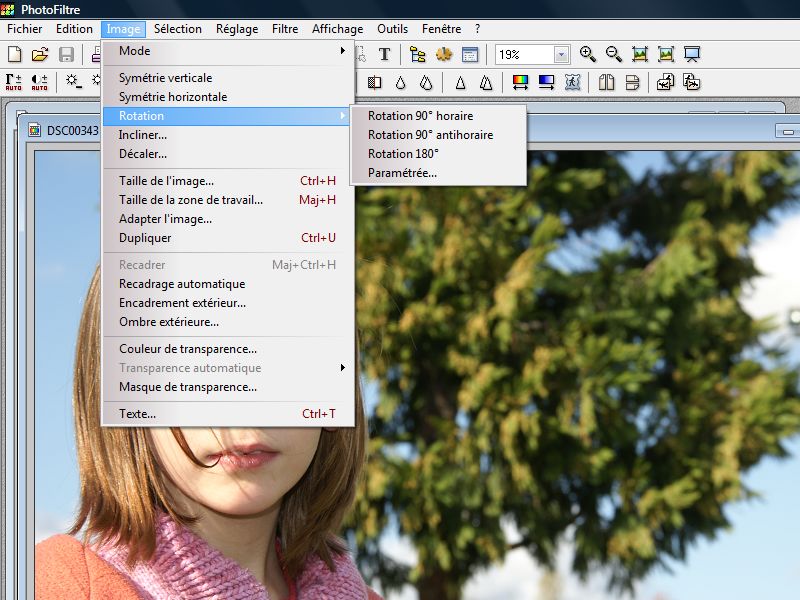Apply auto levels gamma icon
The height and width of the screenshot is (600, 800).
tap(14, 82)
